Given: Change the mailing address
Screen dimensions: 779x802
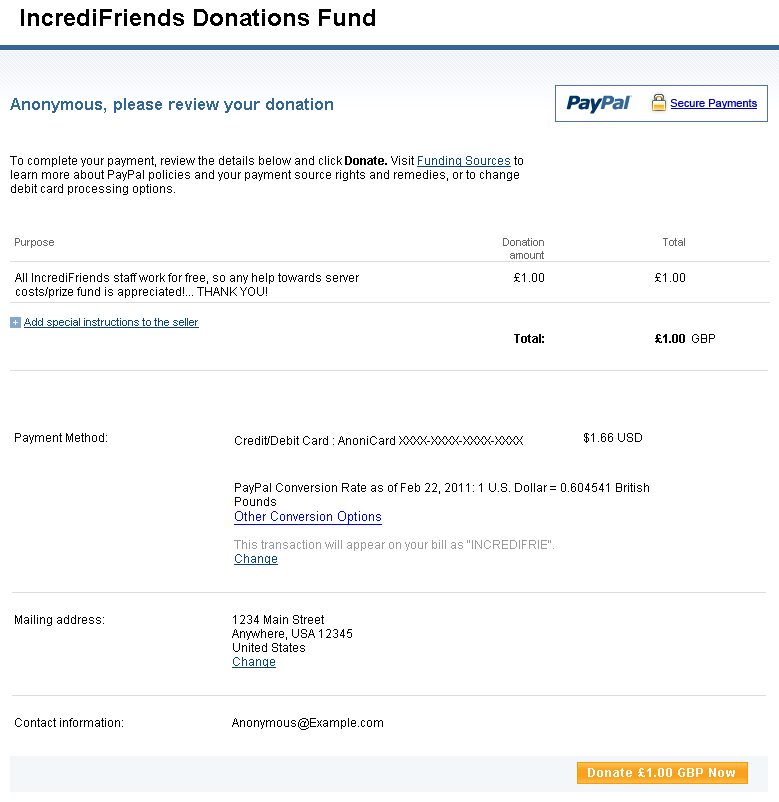Looking at the screenshot, I should 253,662.
